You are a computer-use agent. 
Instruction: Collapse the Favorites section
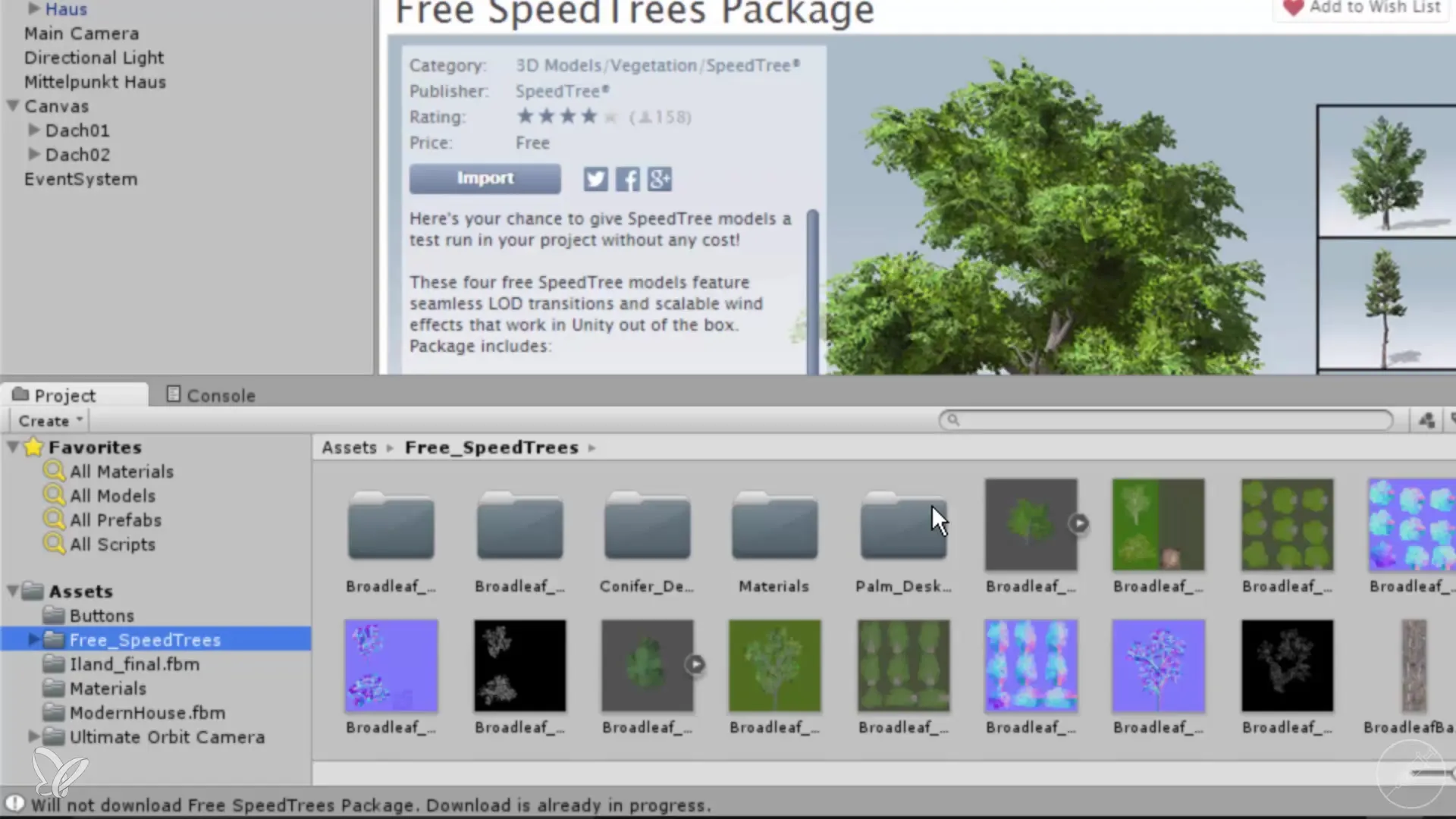pyautogui.click(x=13, y=447)
